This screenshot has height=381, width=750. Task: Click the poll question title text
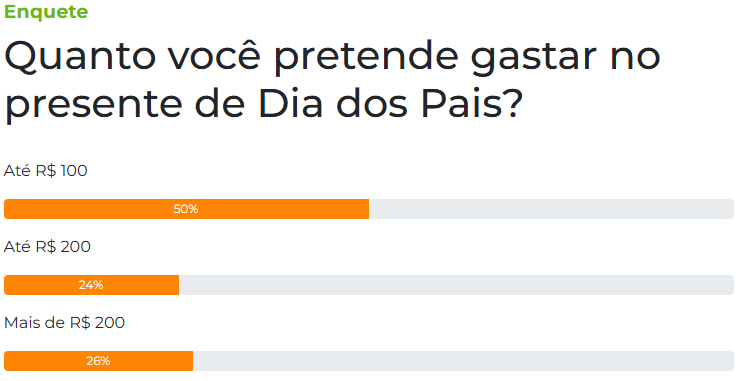point(332,80)
